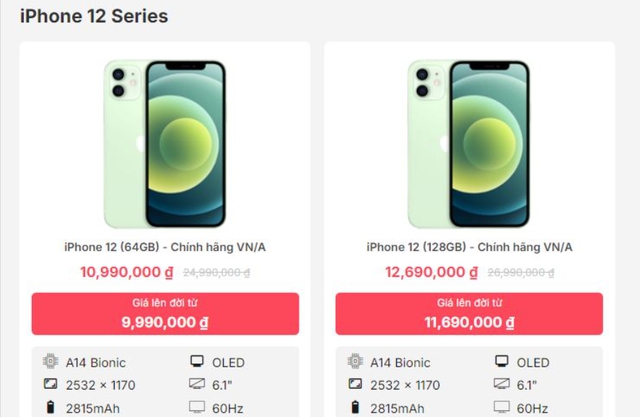Open the iPhone 12 (64GB) - Chính hãng VN/A title link

point(165,247)
